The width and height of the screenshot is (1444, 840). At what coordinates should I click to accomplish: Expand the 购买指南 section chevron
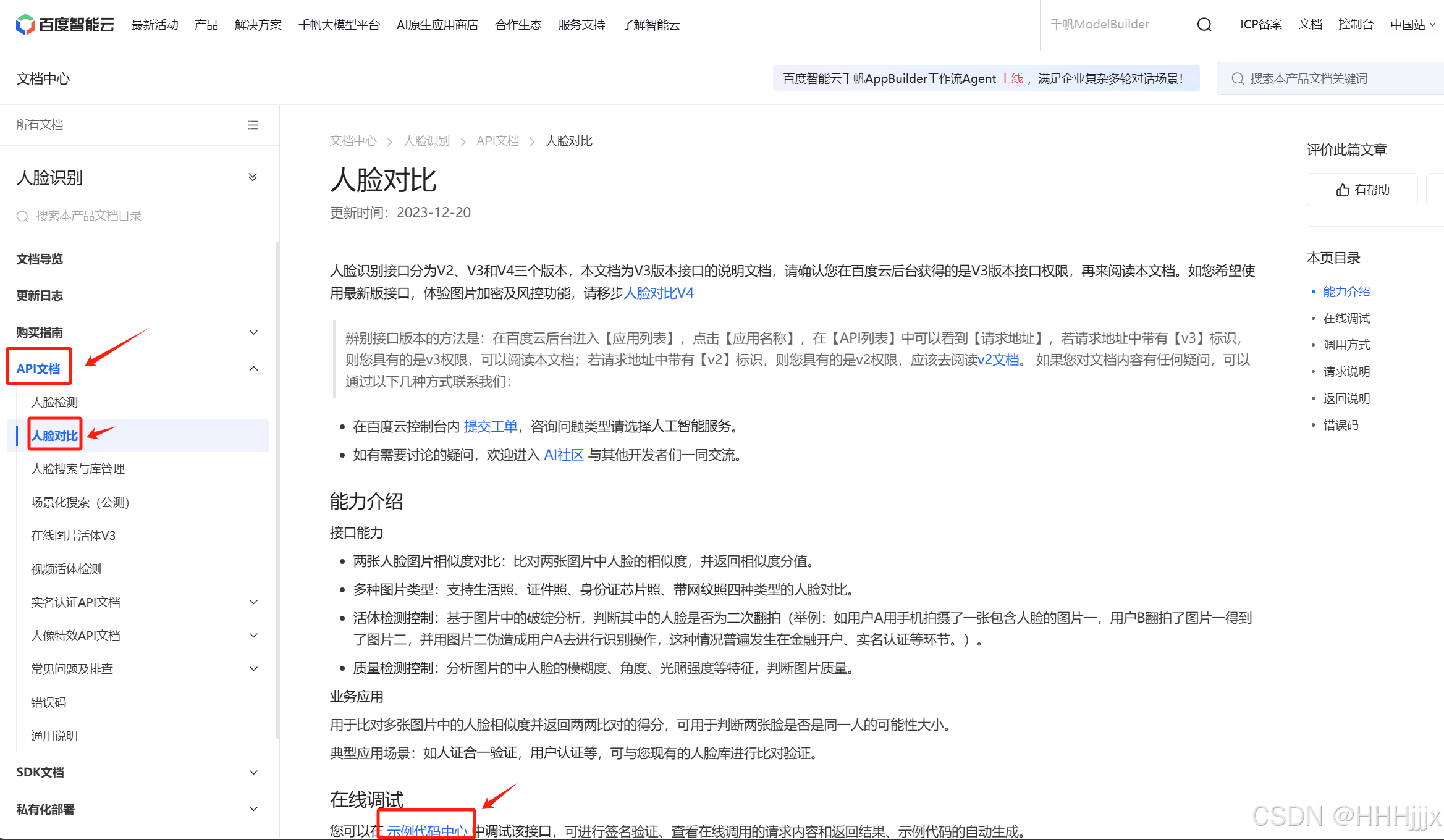coord(253,332)
